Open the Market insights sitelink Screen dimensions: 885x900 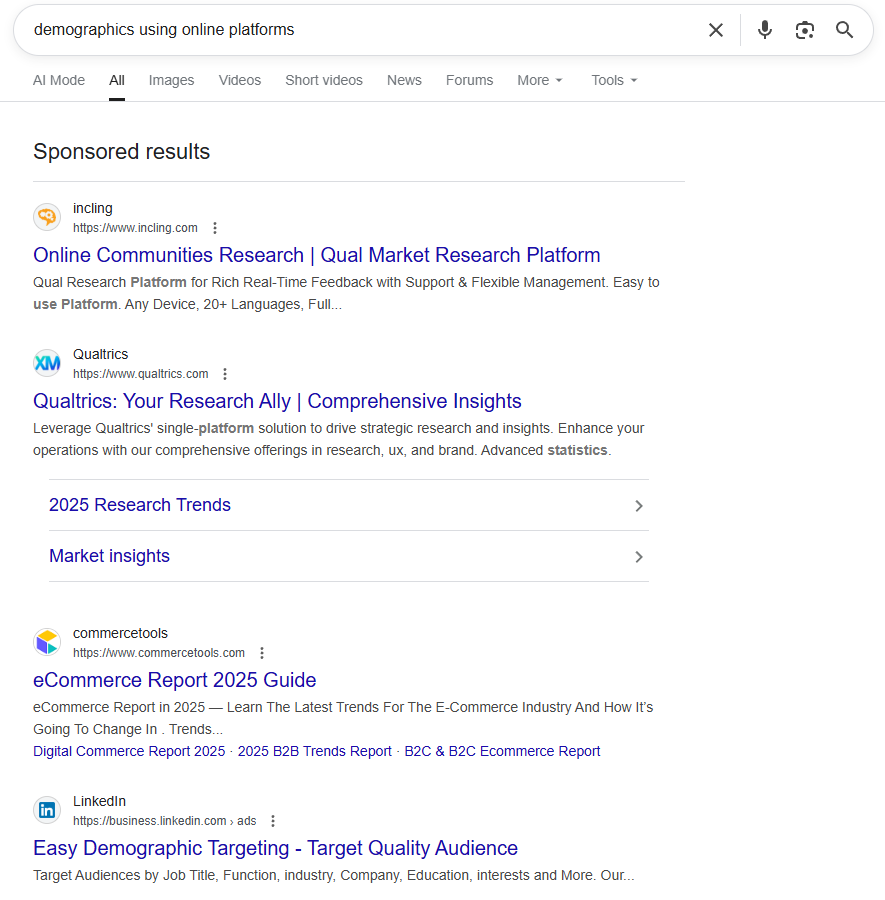110,556
